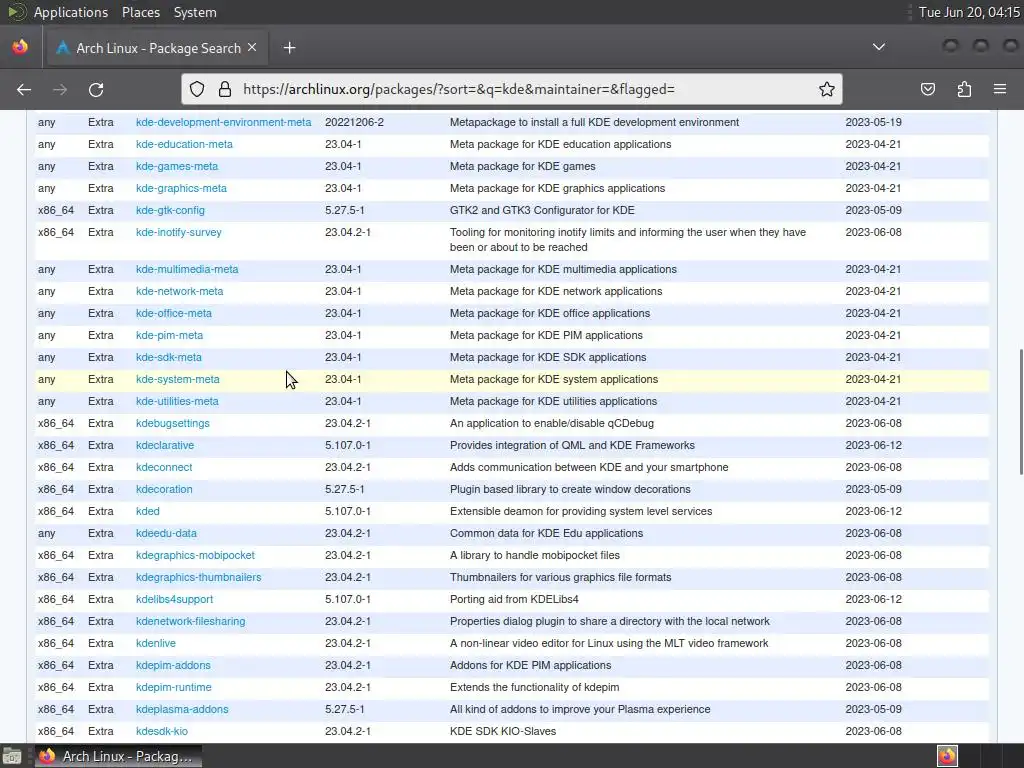Expand the list all tabs chevron
This screenshot has height=768, width=1024.
pos(879,47)
